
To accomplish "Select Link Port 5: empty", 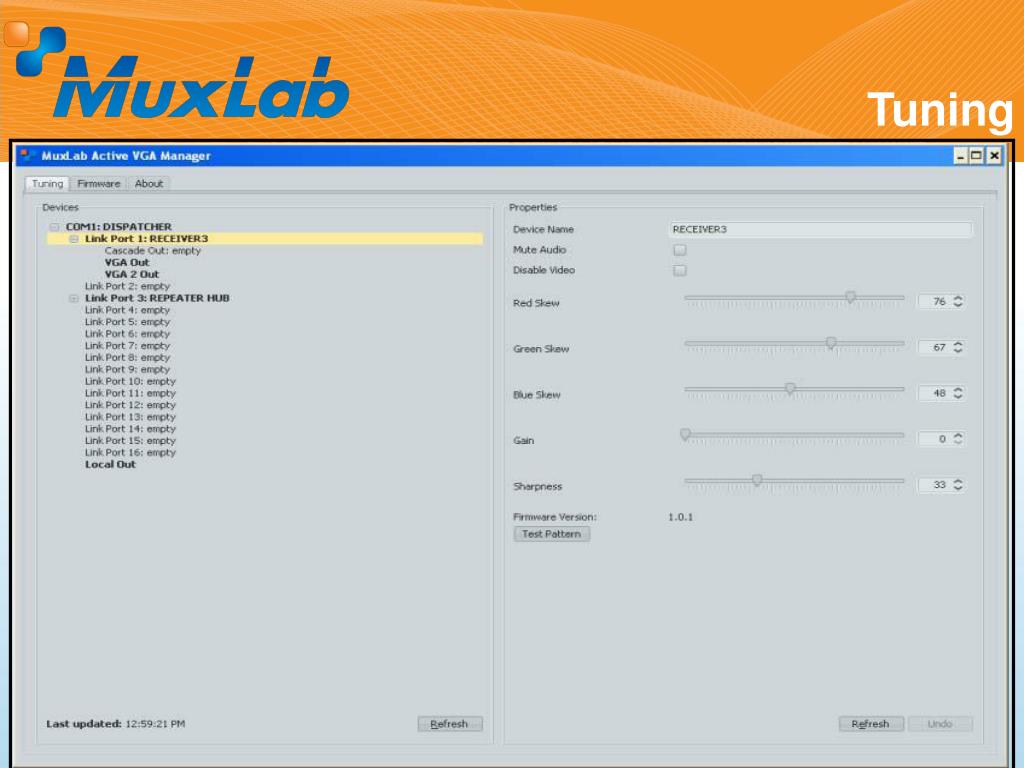I will point(127,322).
